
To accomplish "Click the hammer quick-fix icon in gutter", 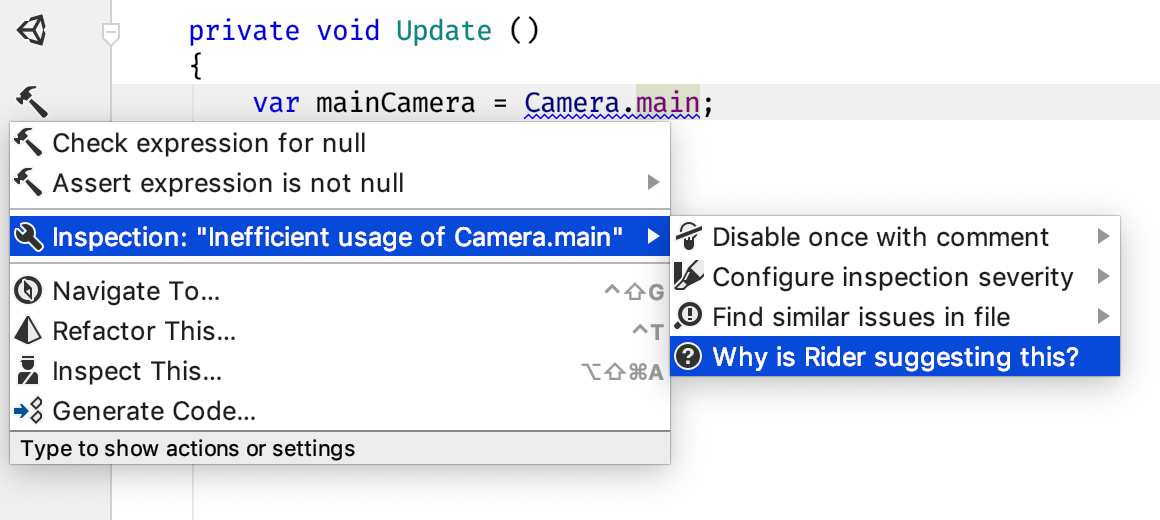I will pos(31,101).
